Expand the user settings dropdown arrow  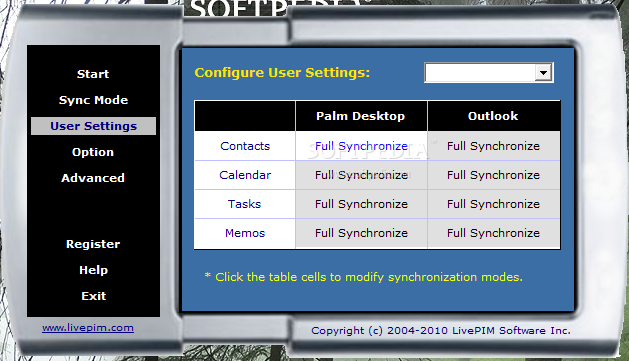[x=544, y=73]
